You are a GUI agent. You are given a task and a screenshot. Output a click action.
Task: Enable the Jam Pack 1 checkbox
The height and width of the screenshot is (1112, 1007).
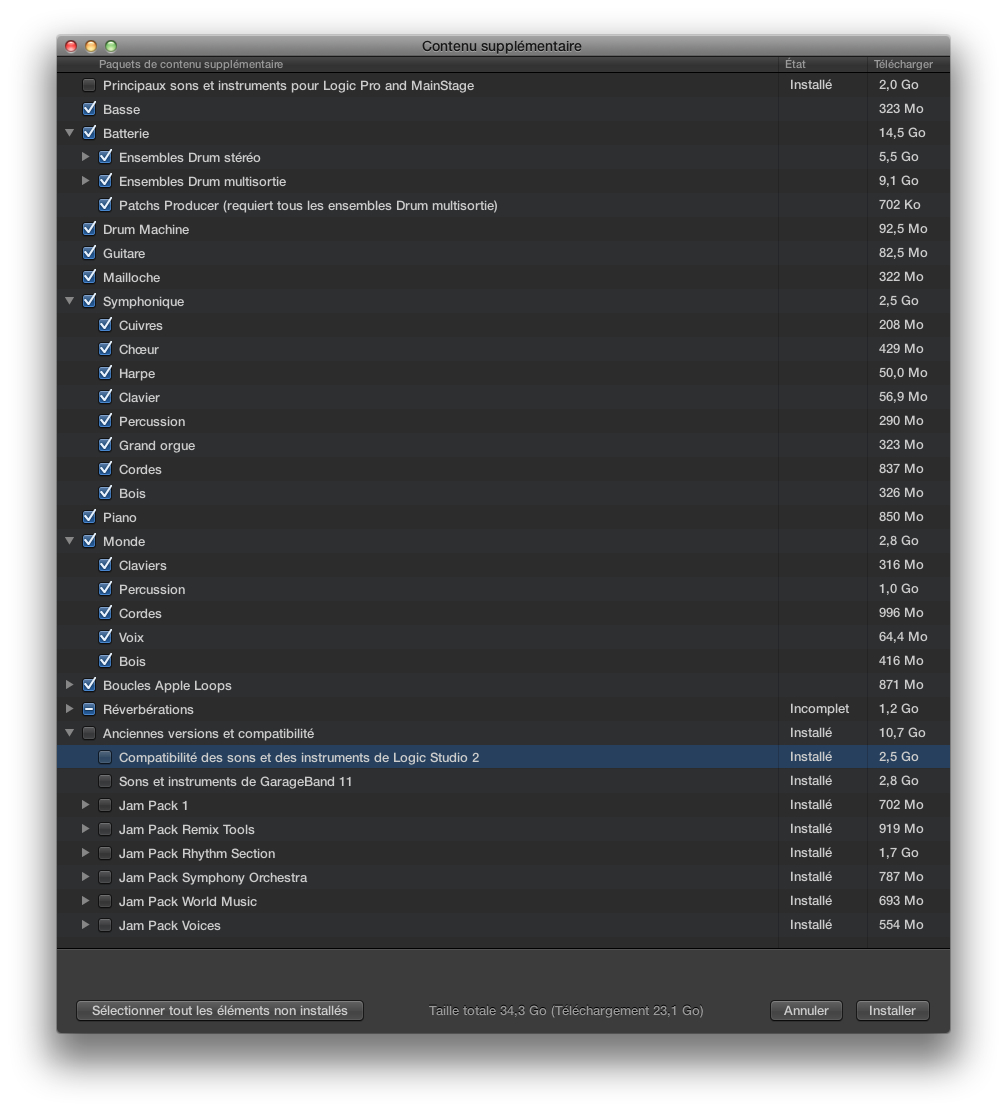tap(105, 805)
